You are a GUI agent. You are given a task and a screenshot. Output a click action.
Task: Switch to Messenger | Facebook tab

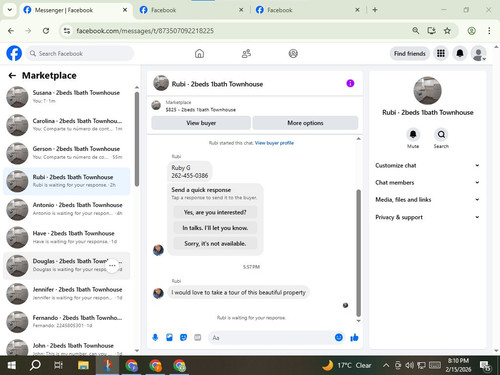(76, 10)
